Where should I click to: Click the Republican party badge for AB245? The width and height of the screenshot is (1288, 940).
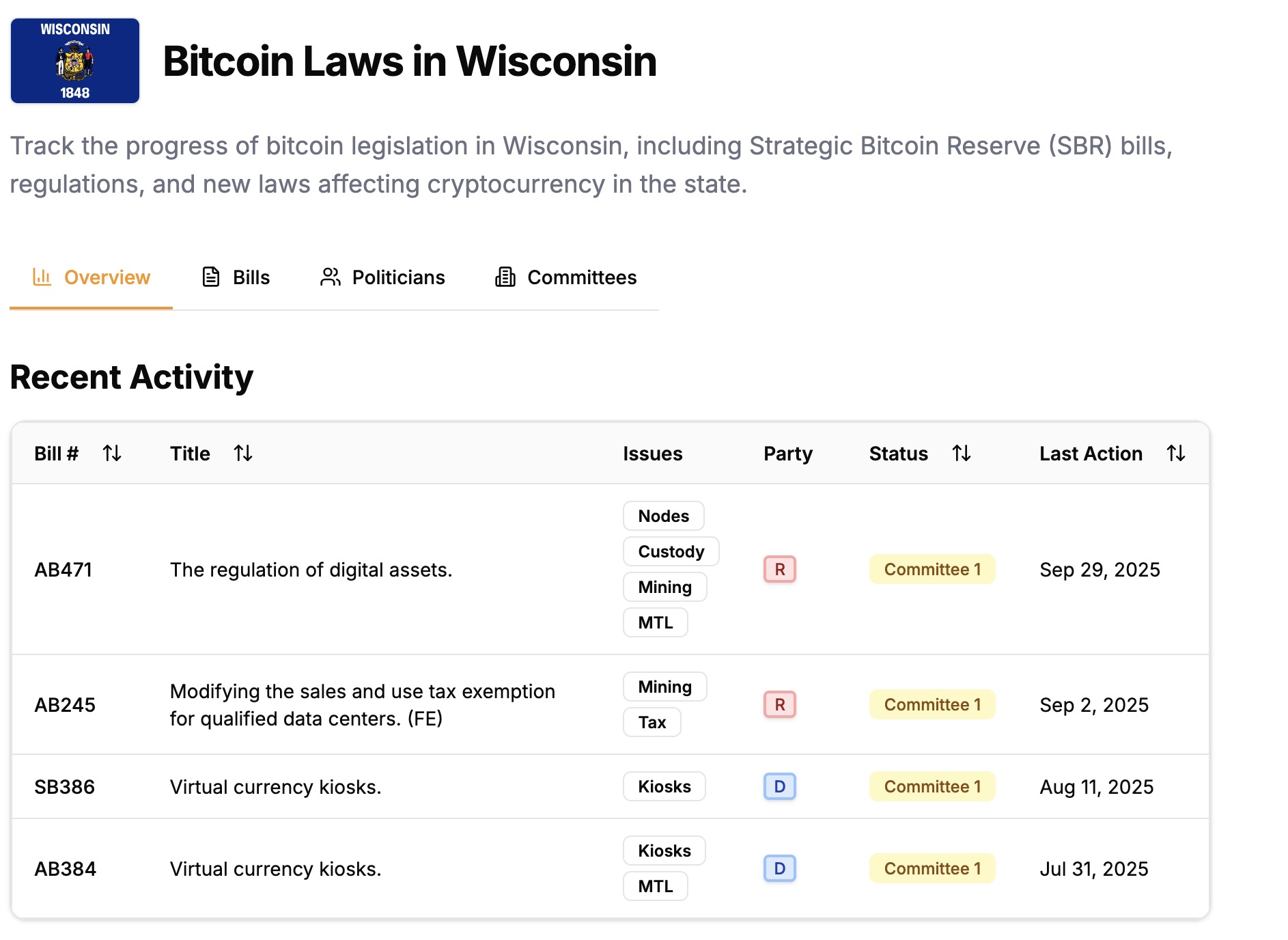779,704
